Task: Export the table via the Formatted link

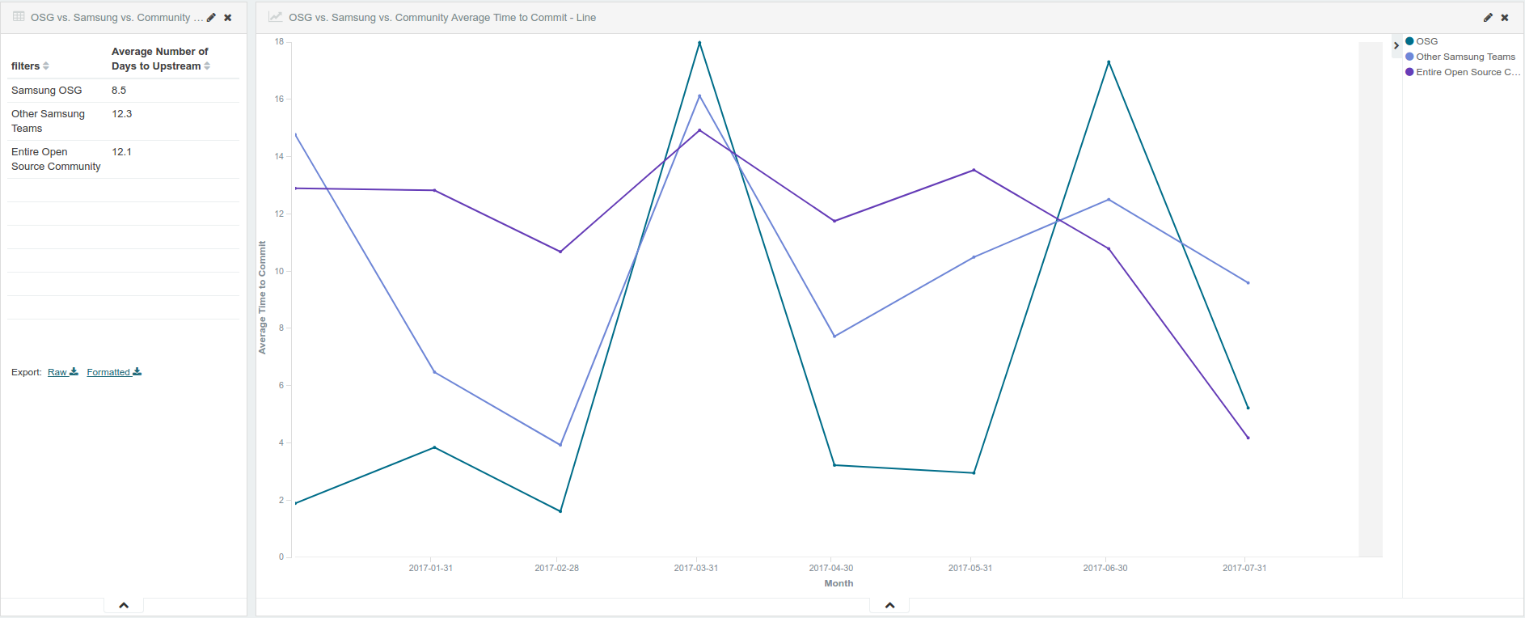Action: [x=108, y=372]
